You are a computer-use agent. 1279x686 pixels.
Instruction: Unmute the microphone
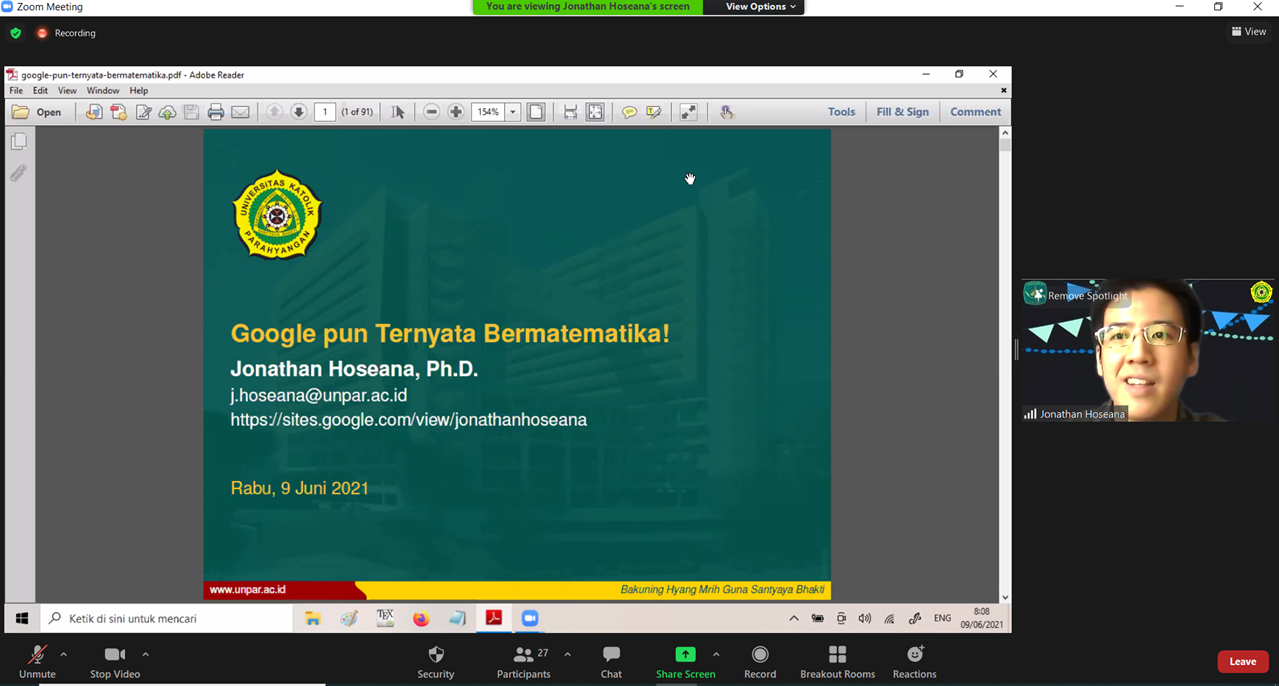point(37,661)
